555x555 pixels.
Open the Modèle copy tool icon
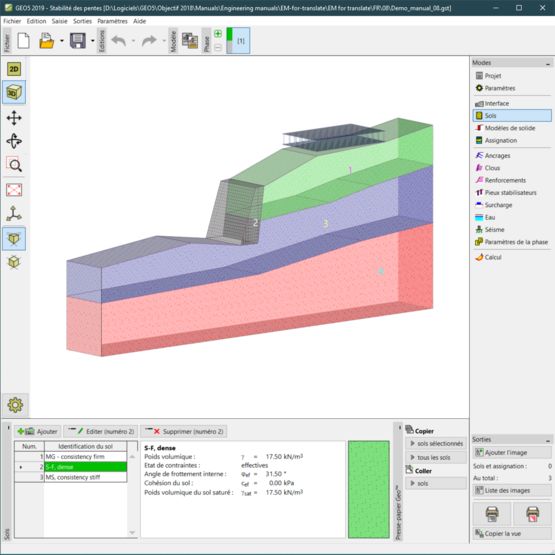pyautogui.click(x=190, y=40)
